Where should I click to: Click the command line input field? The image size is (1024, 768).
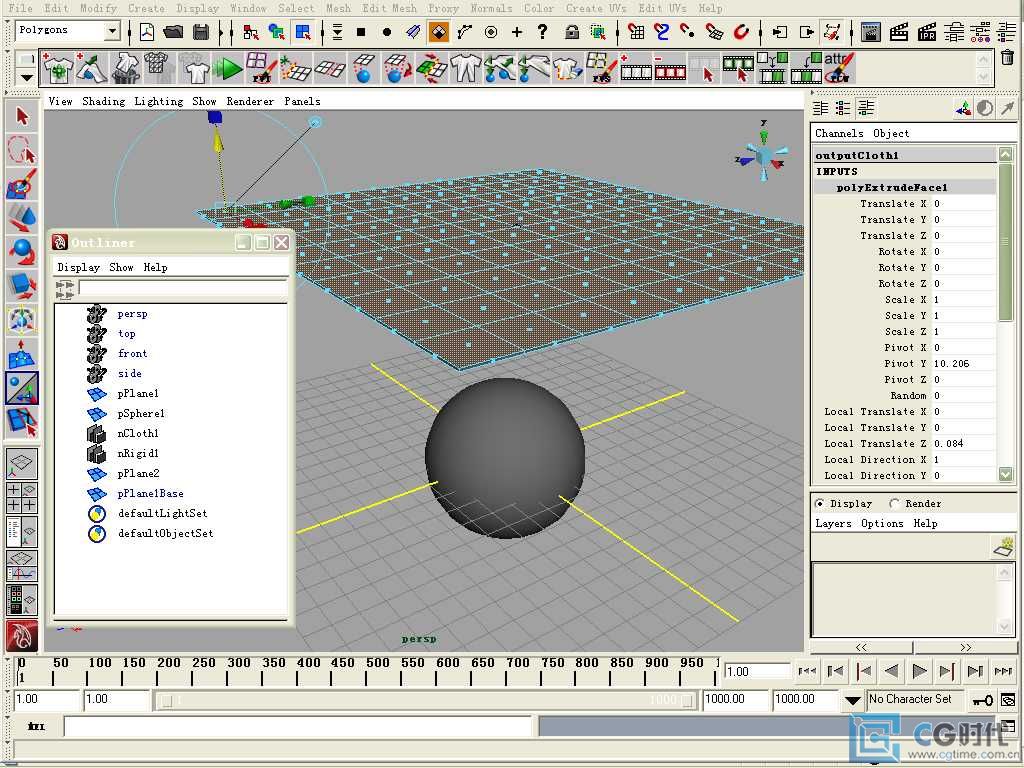(x=298, y=726)
